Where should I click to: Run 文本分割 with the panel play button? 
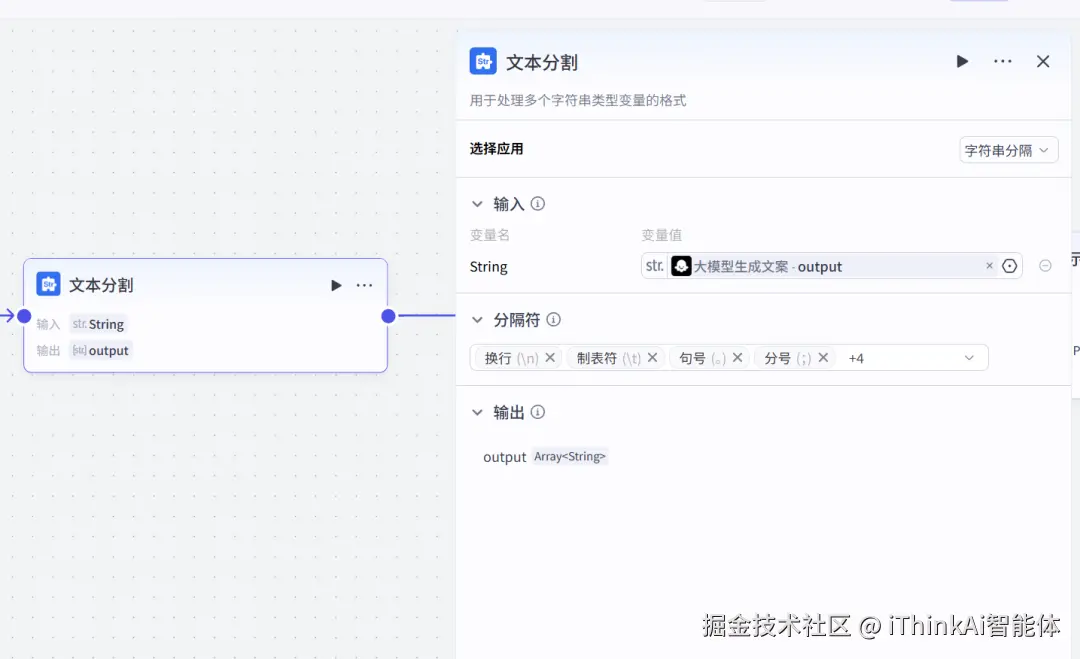point(962,61)
